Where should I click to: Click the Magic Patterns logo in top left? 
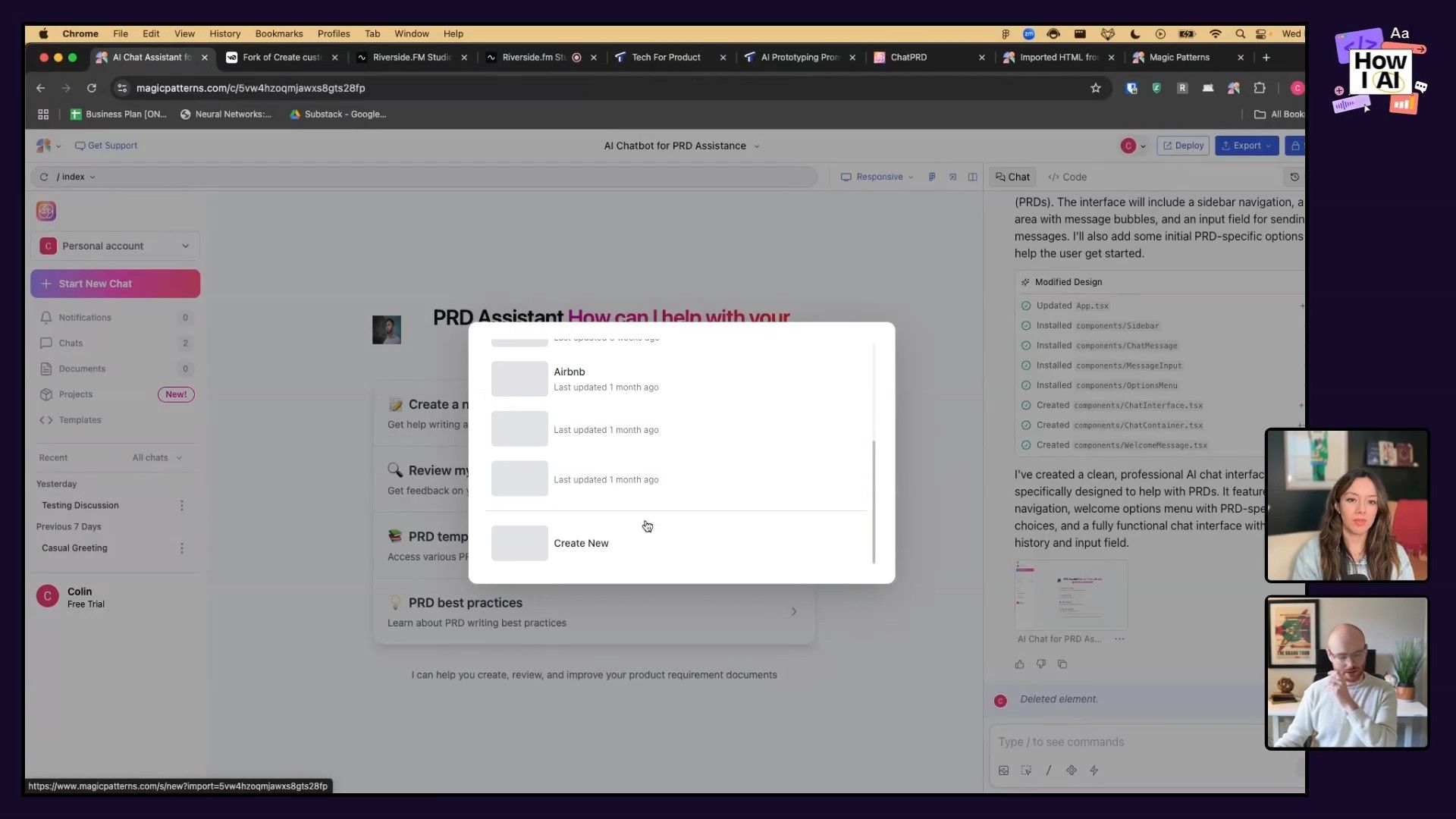43,146
